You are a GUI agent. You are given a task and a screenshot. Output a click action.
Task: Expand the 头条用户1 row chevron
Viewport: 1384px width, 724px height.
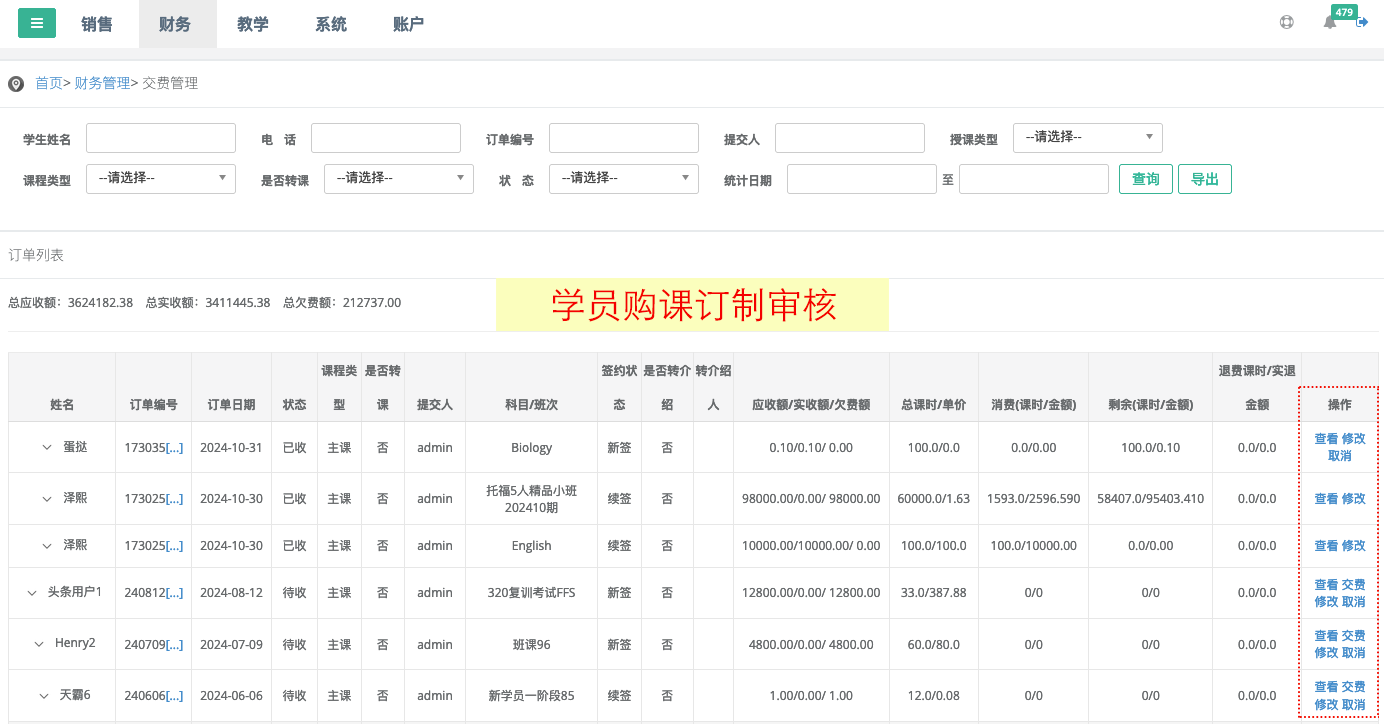pyautogui.click(x=32, y=593)
